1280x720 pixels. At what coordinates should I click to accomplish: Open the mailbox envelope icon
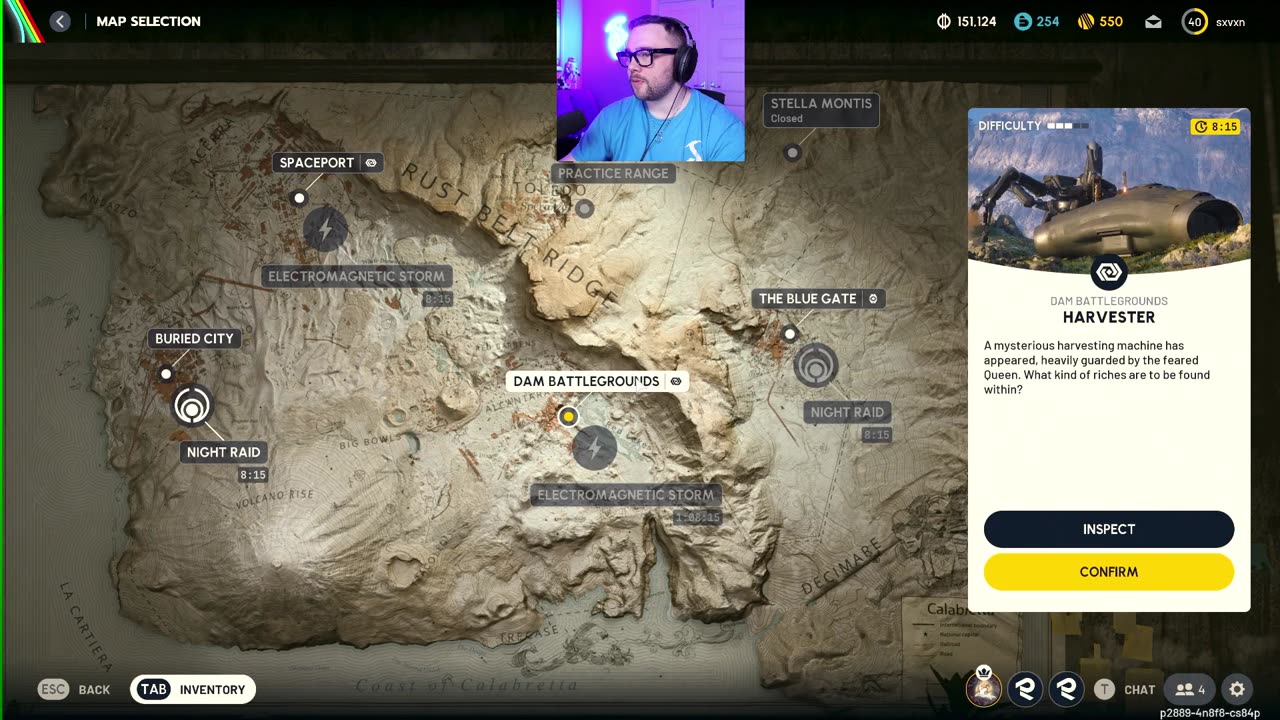[1153, 21]
